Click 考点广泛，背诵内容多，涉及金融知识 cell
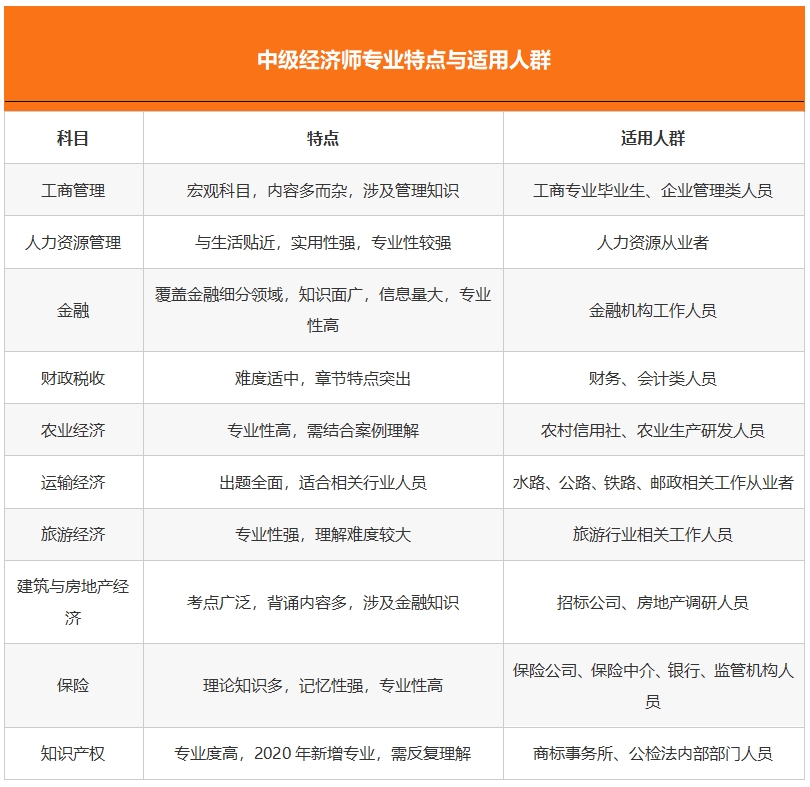This screenshot has width=810, height=787. pyautogui.click(x=323, y=603)
